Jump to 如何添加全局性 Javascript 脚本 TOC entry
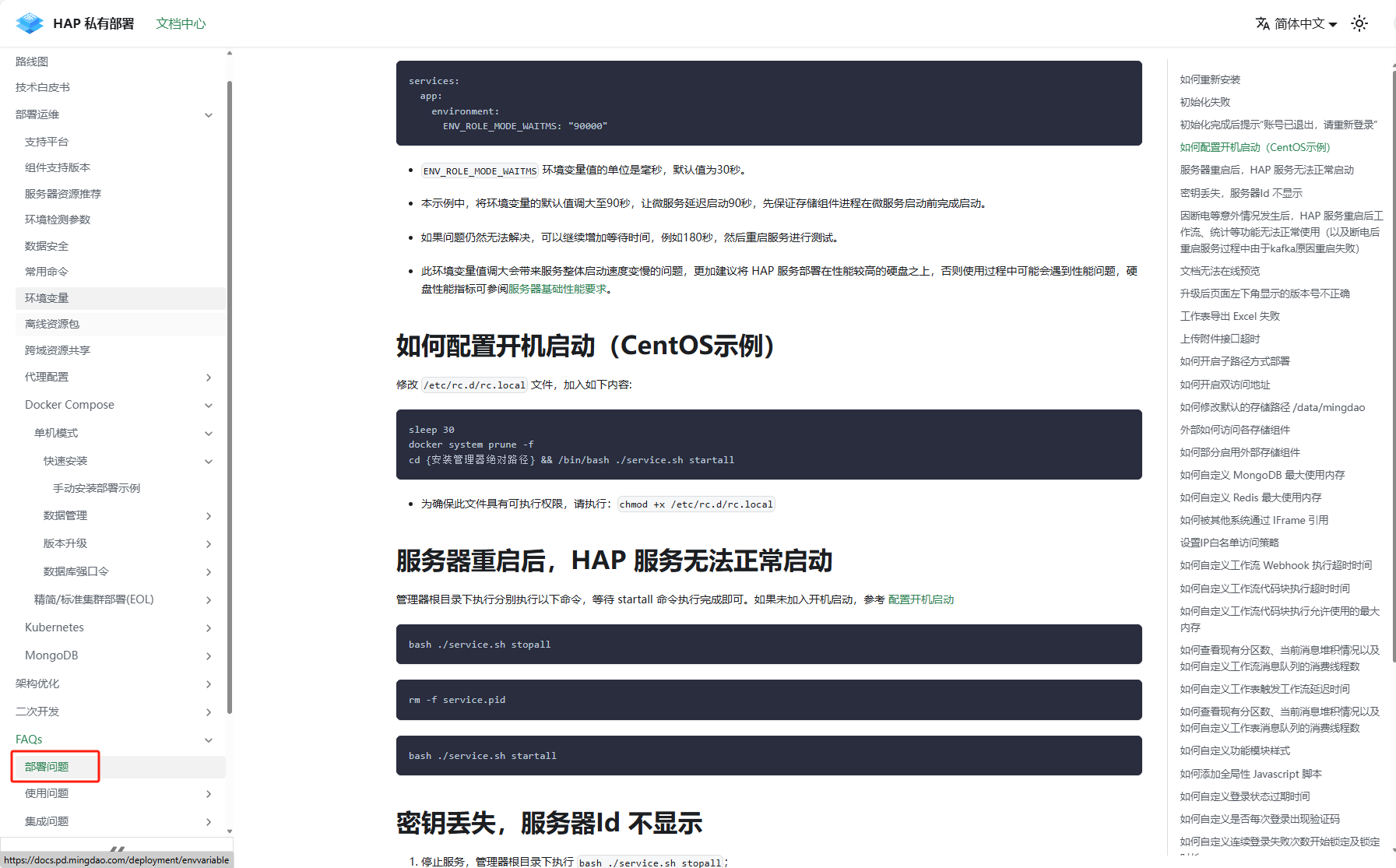This screenshot has width=1396, height=868. click(x=1251, y=774)
